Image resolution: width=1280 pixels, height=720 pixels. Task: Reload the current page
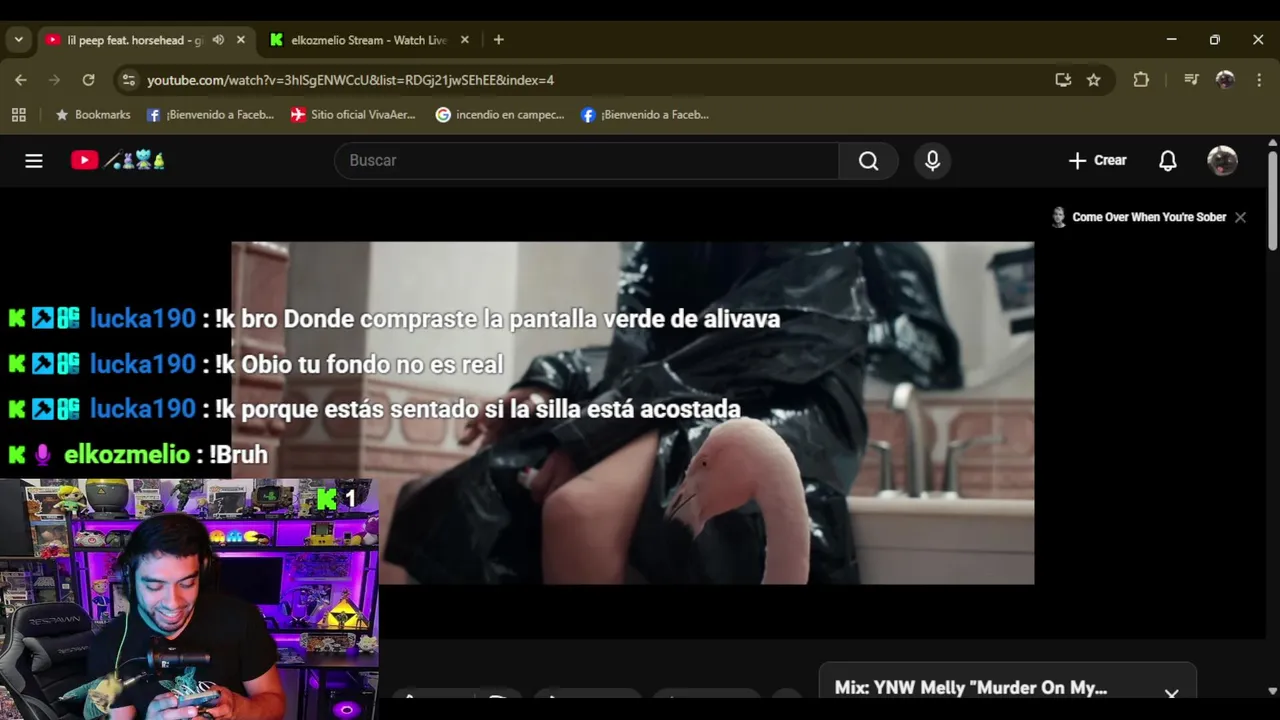point(88,80)
